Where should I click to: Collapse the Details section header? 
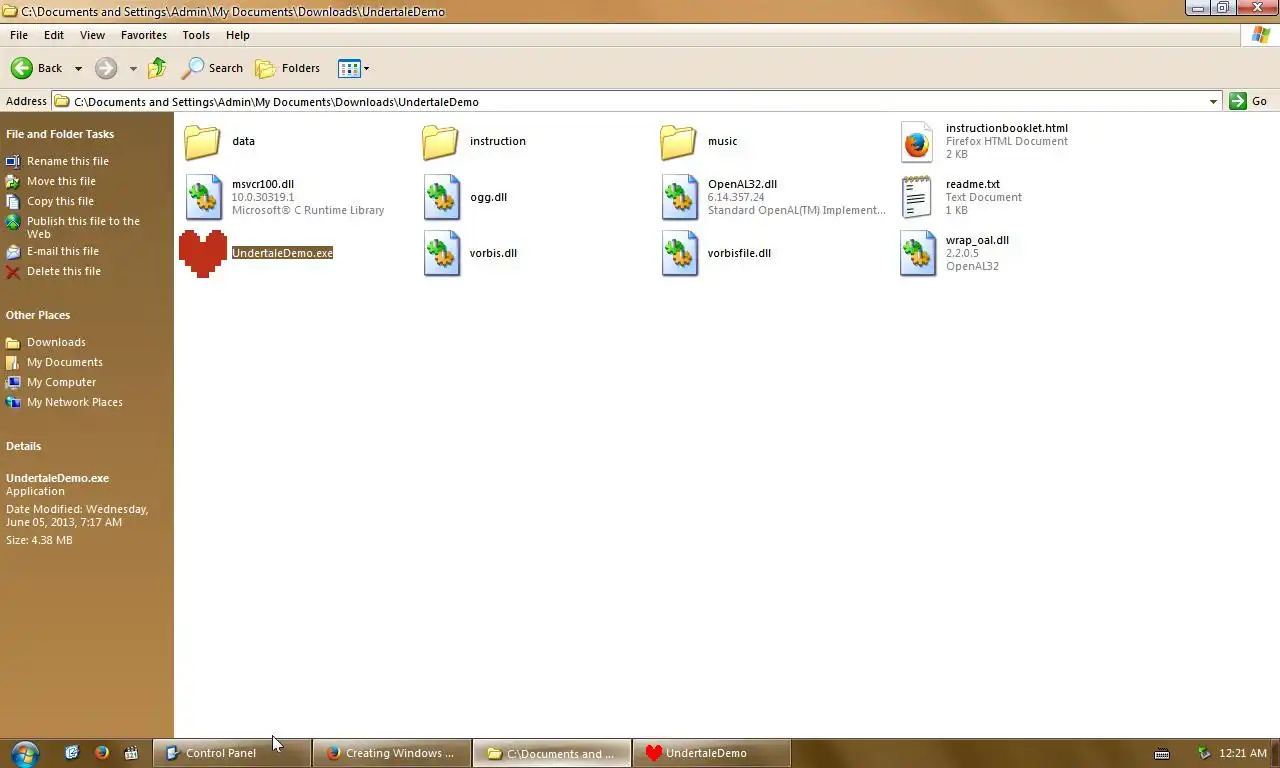[x=24, y=446]
